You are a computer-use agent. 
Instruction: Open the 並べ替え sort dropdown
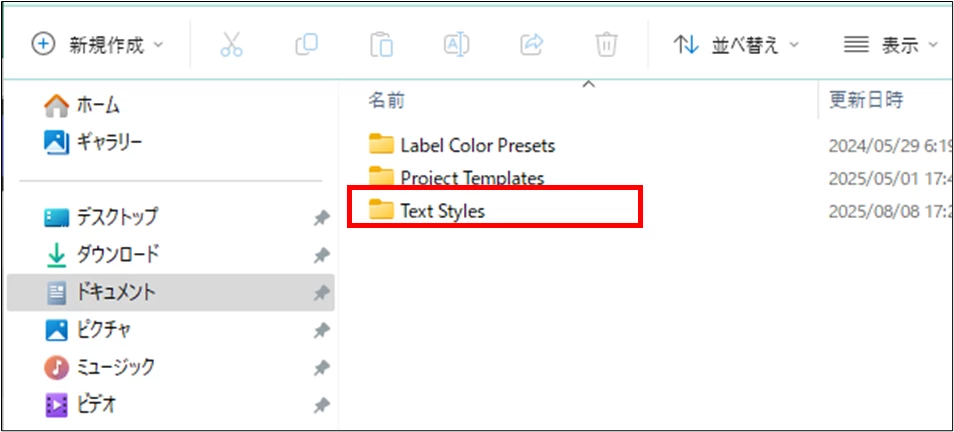tap(736, 45)
